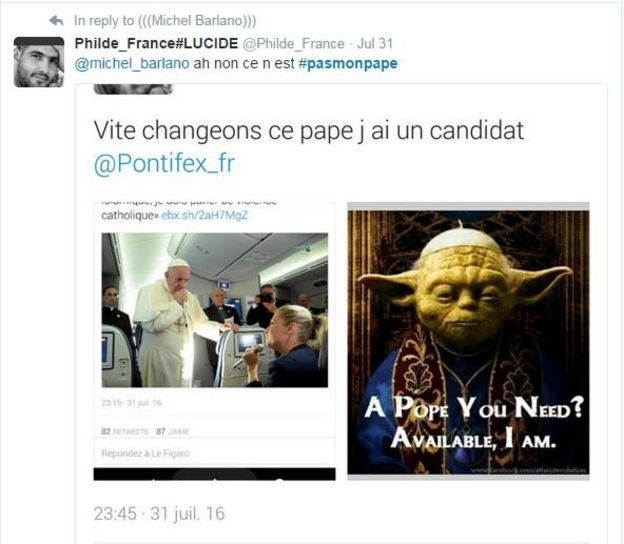Viewport: 624px width, 544px height.
Task: Click the cropped quoted avatar thumbnail
Action: pyautogui.click(x=133, y=89)
